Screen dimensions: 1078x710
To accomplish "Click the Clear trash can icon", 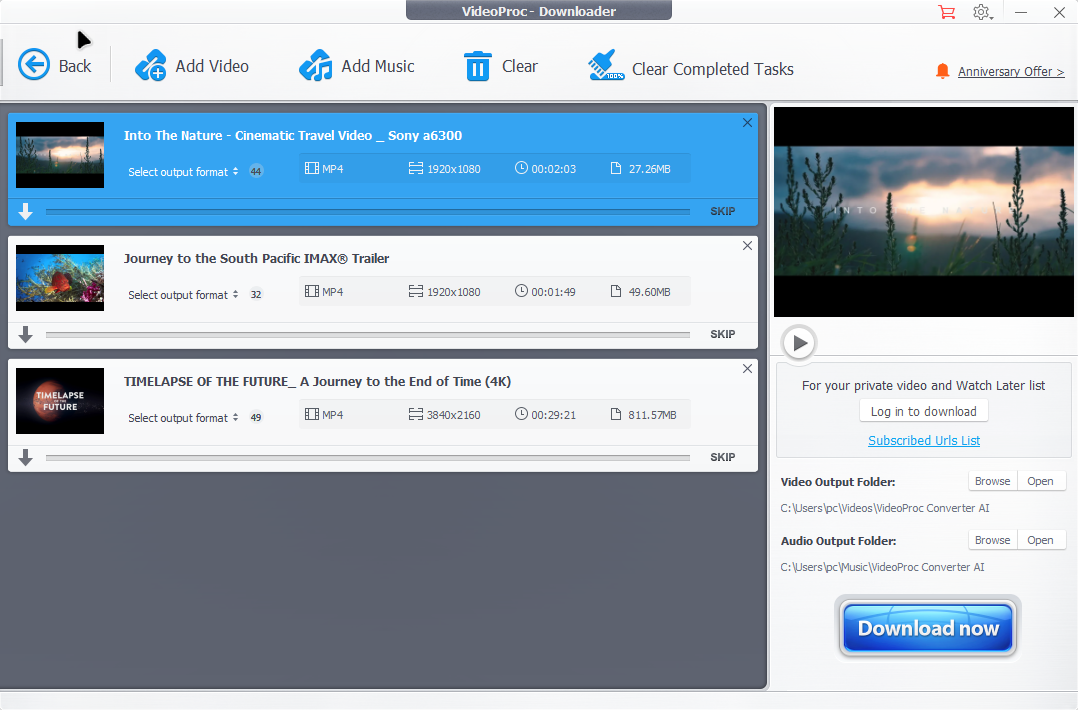I will [478, 66].
